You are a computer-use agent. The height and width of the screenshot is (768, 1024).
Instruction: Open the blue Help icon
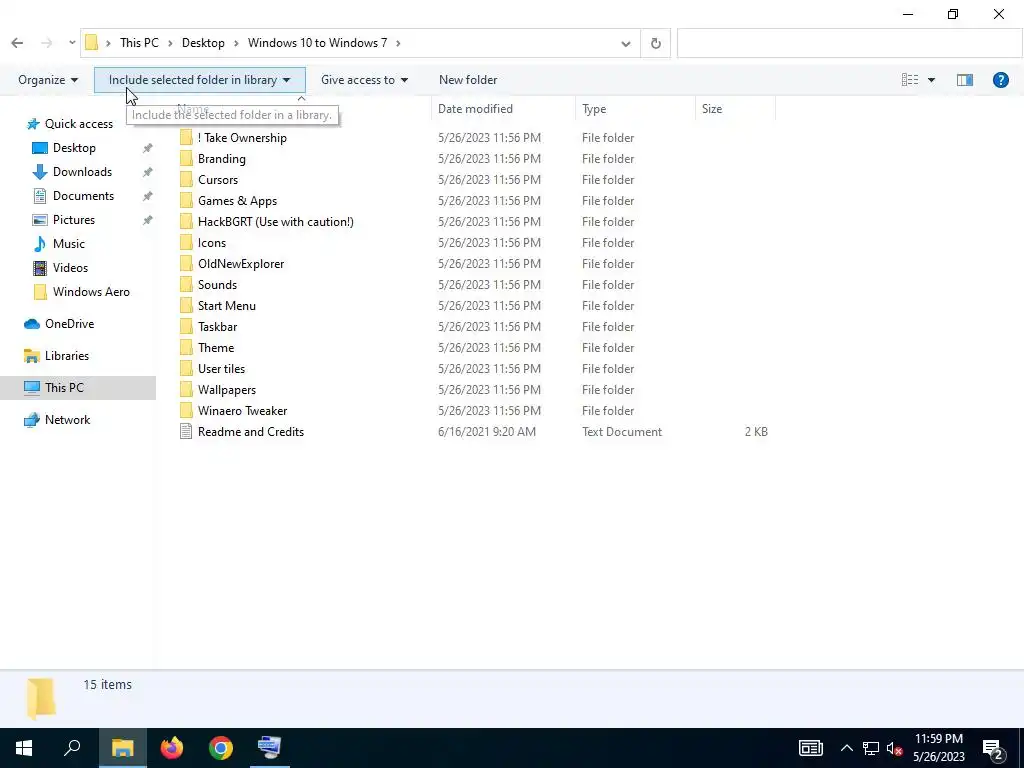1000,80
